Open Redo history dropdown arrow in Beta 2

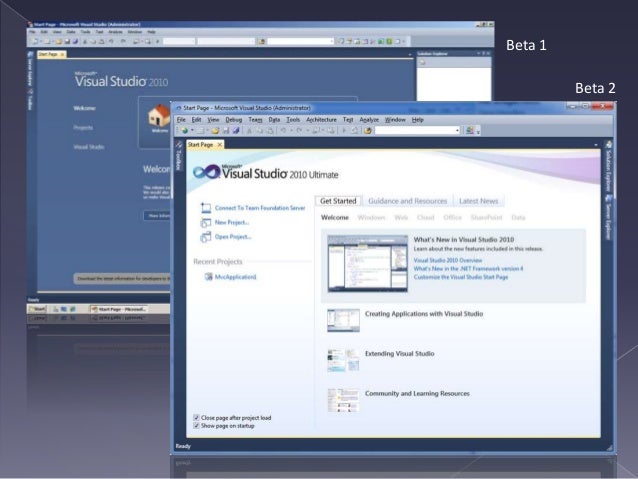pyautogui.click(x=308, y=131)
